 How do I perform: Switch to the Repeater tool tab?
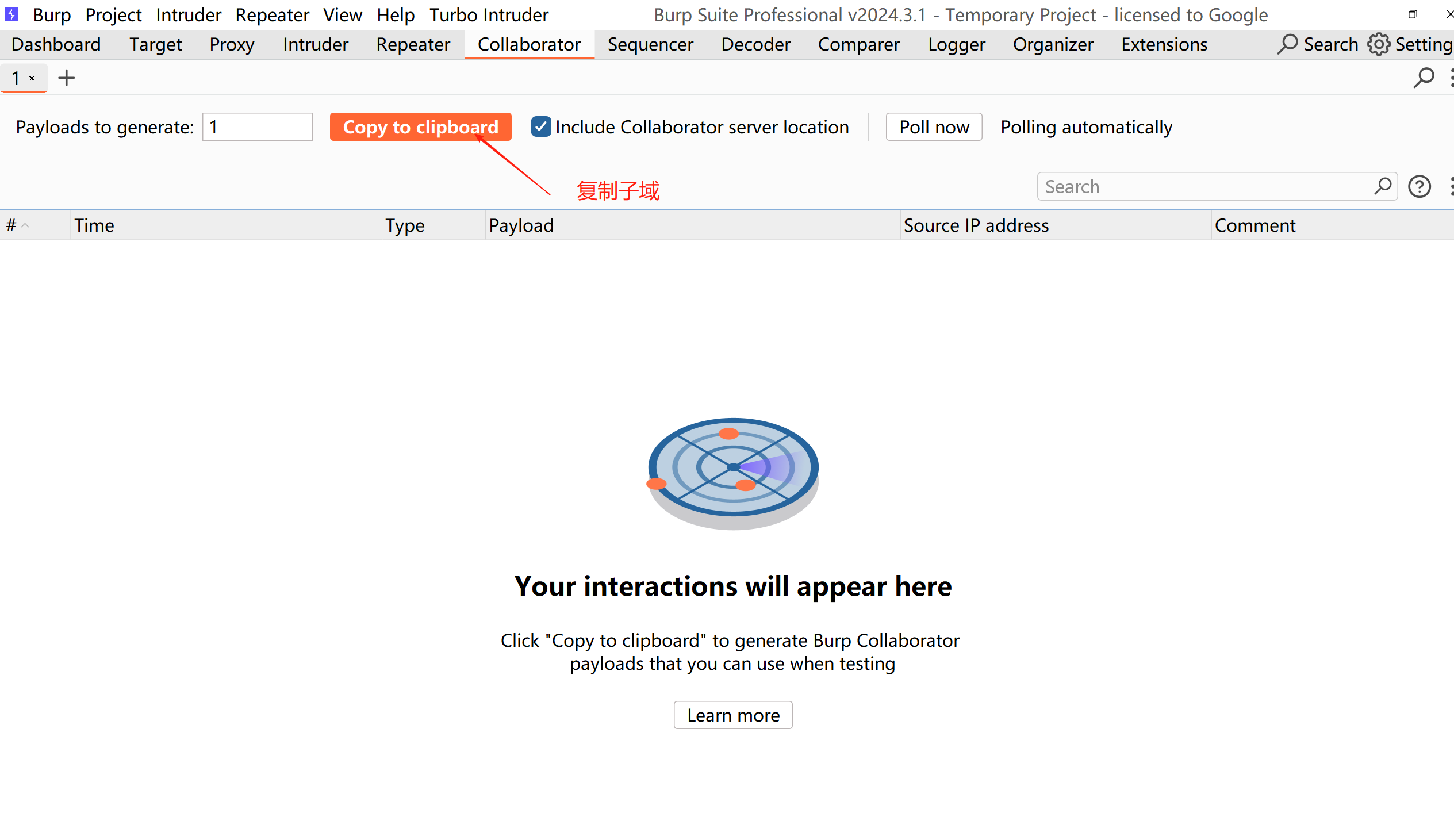pyautogui.click(x=413, y=44)
